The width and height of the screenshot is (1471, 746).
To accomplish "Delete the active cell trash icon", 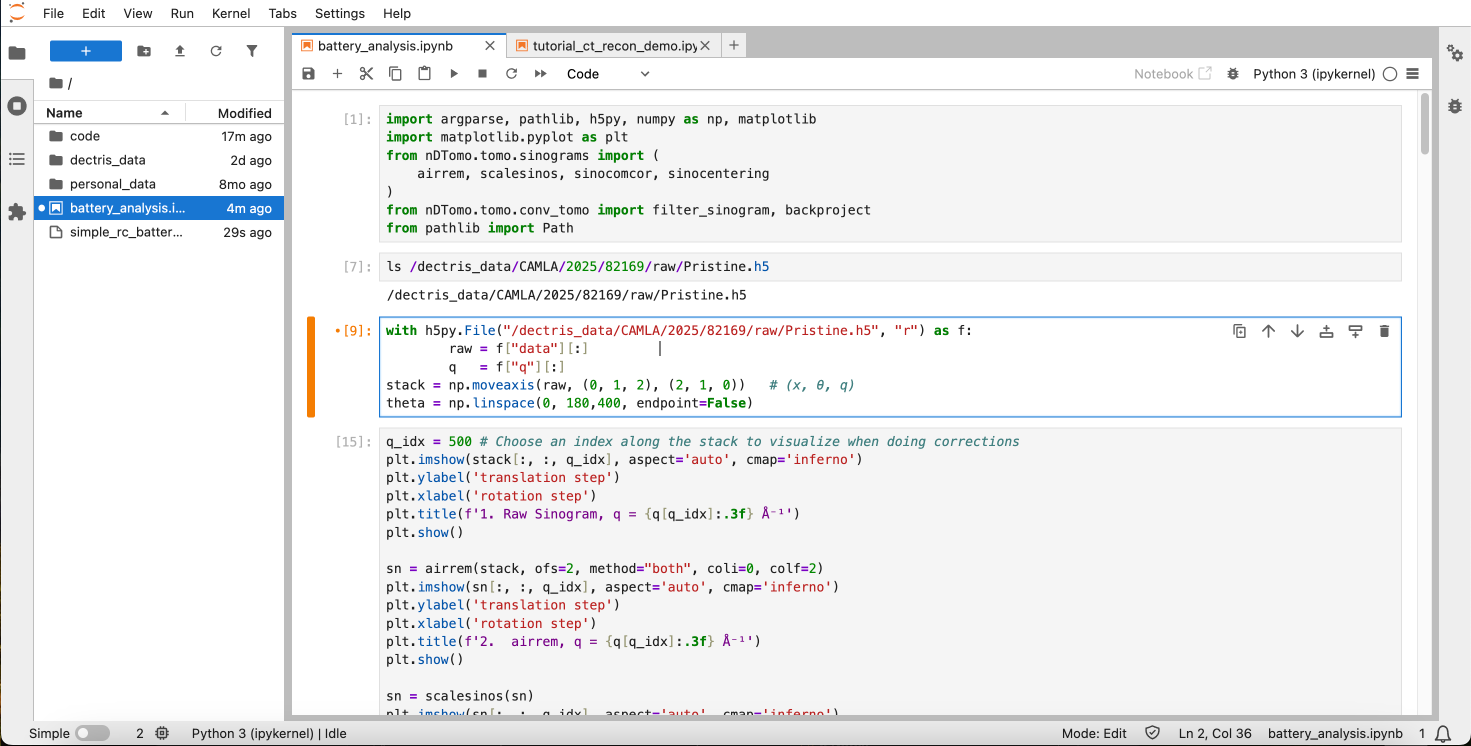I will coord(1385,331).
